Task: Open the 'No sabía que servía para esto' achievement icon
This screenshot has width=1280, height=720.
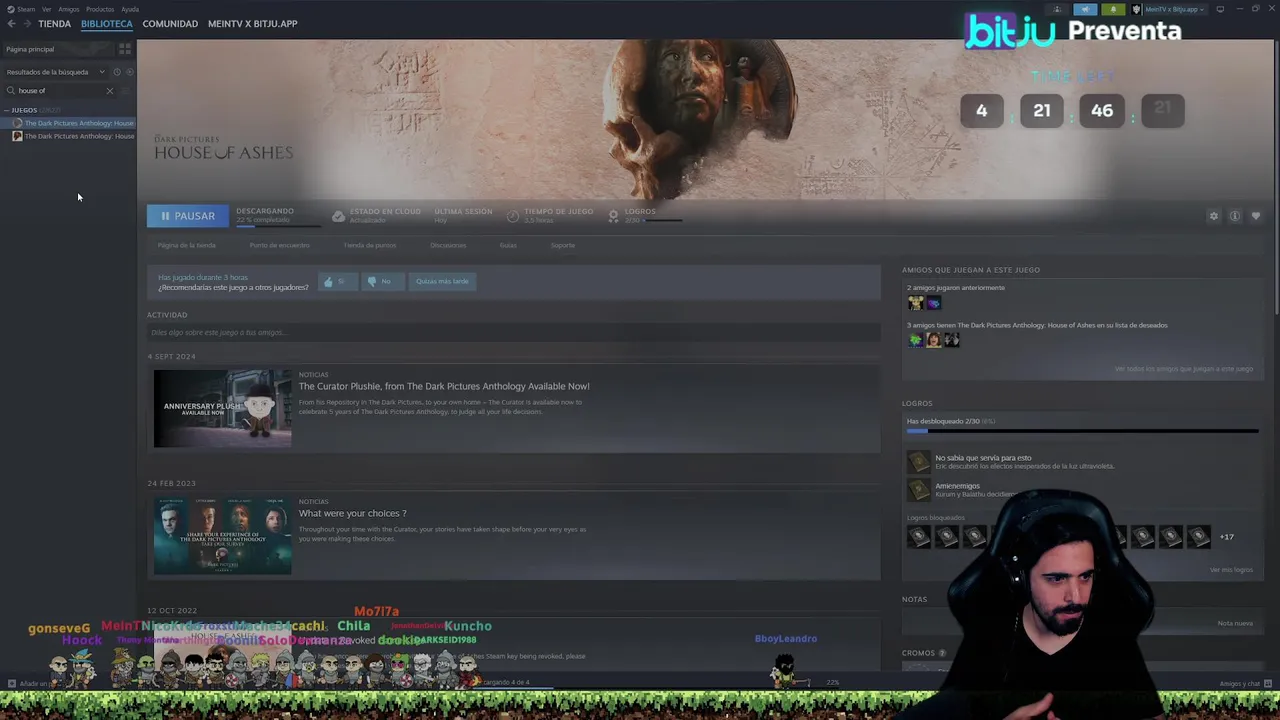Action: tap(918, 462)
